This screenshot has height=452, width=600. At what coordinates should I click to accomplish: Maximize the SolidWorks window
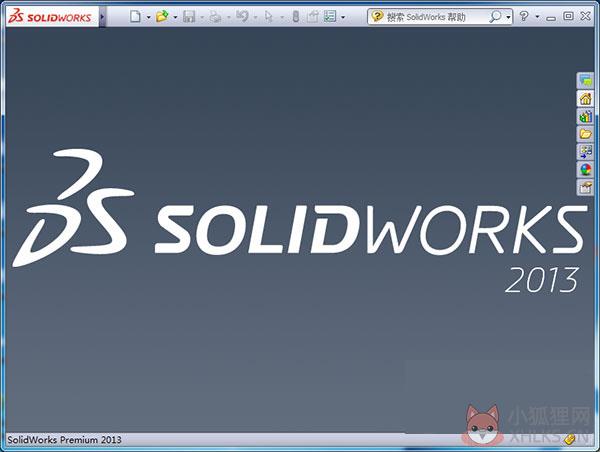[568, 16]
